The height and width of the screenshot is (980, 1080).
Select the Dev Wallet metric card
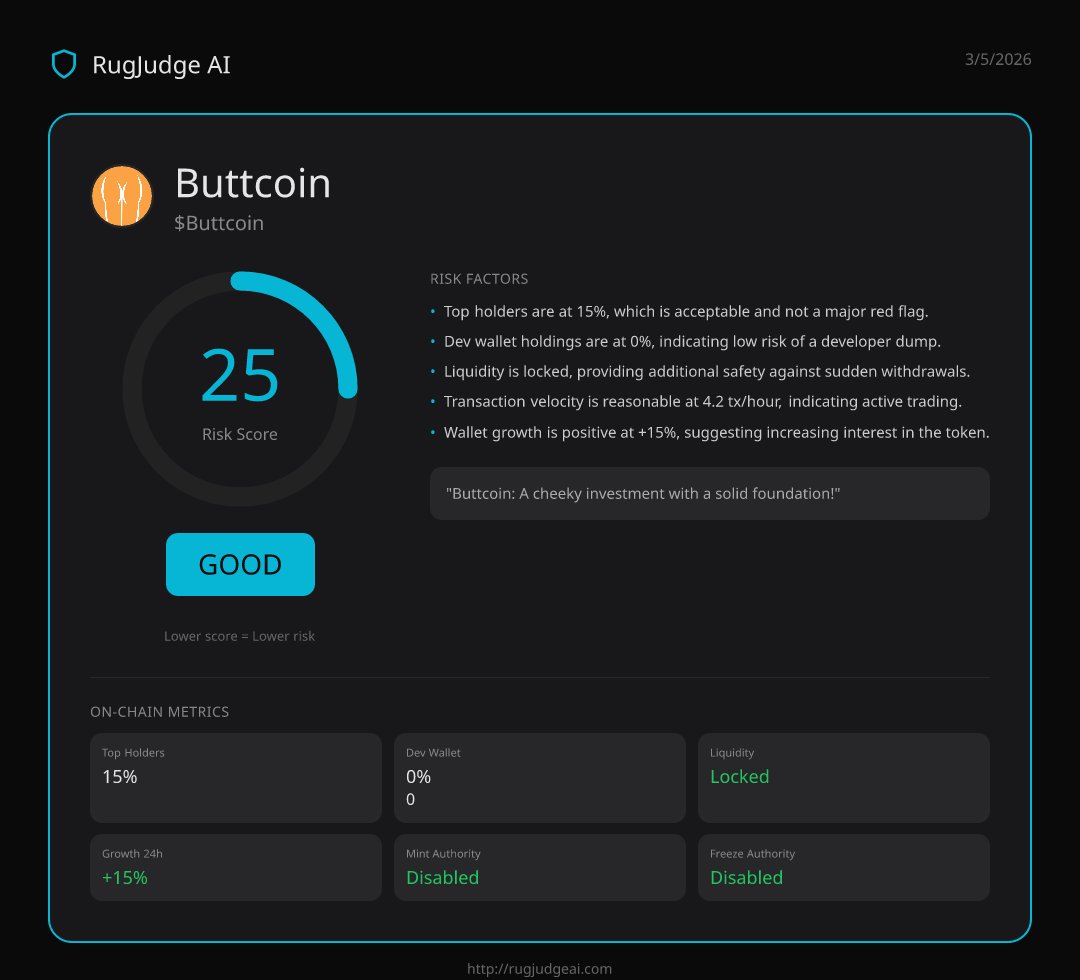pos(539,778)
